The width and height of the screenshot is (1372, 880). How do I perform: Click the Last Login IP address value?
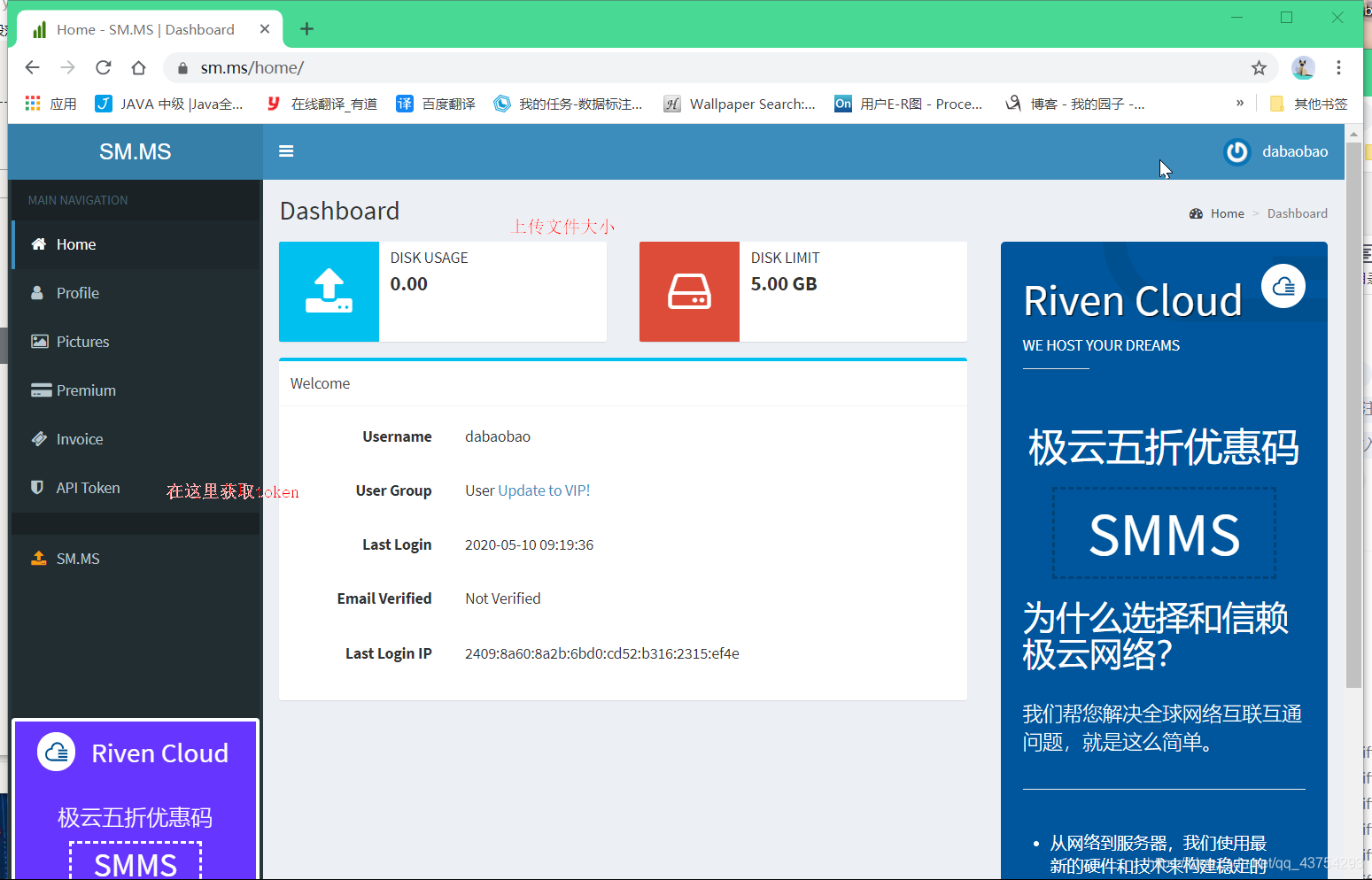coord(601,653)
